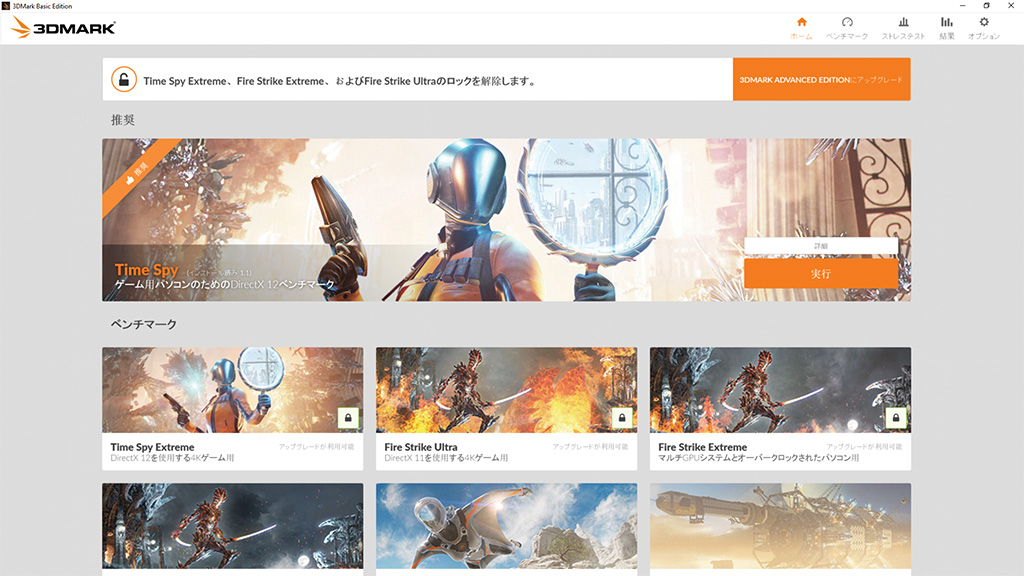
Task: Restore down the 3DMark window
Action: (x=986, y=5)
